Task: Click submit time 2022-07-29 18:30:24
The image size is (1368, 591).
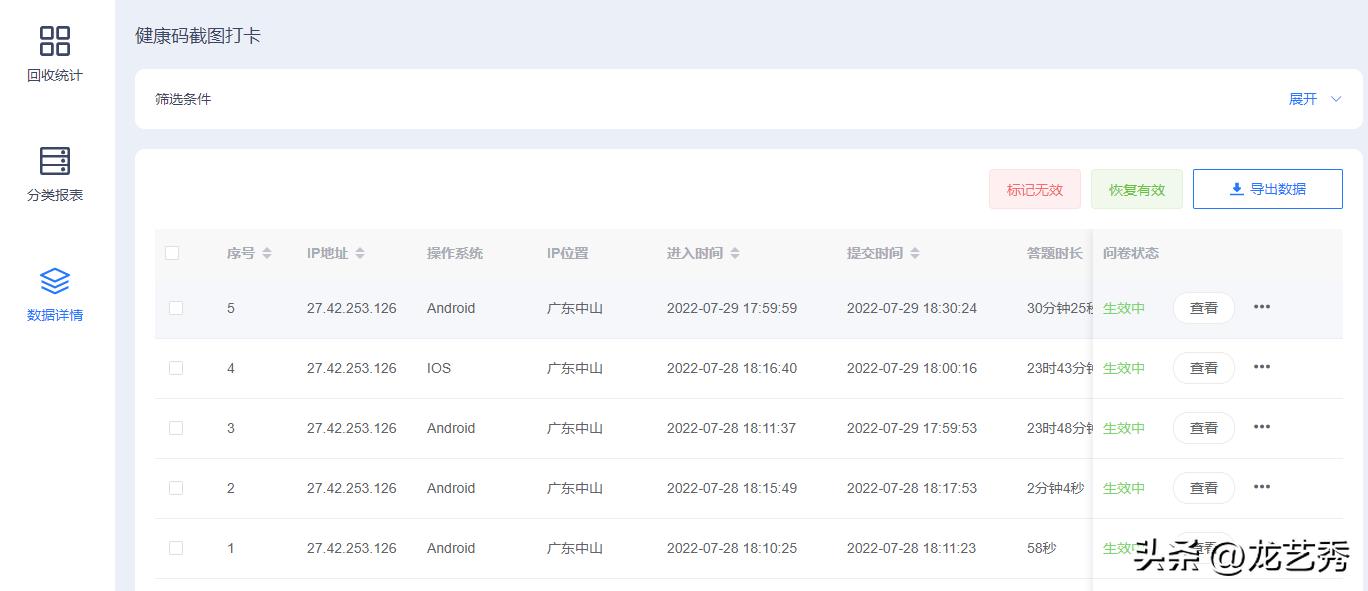Action: [912, 308]
